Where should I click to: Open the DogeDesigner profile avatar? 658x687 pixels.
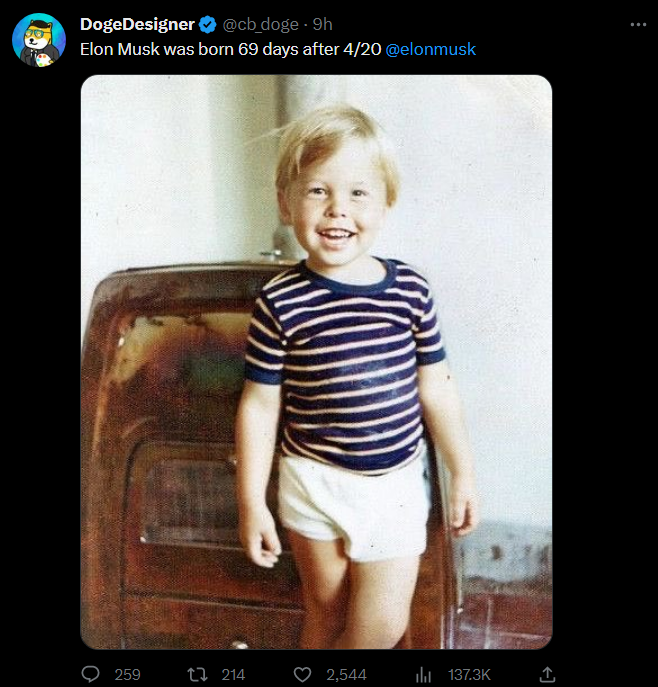(x=39, y=40)
